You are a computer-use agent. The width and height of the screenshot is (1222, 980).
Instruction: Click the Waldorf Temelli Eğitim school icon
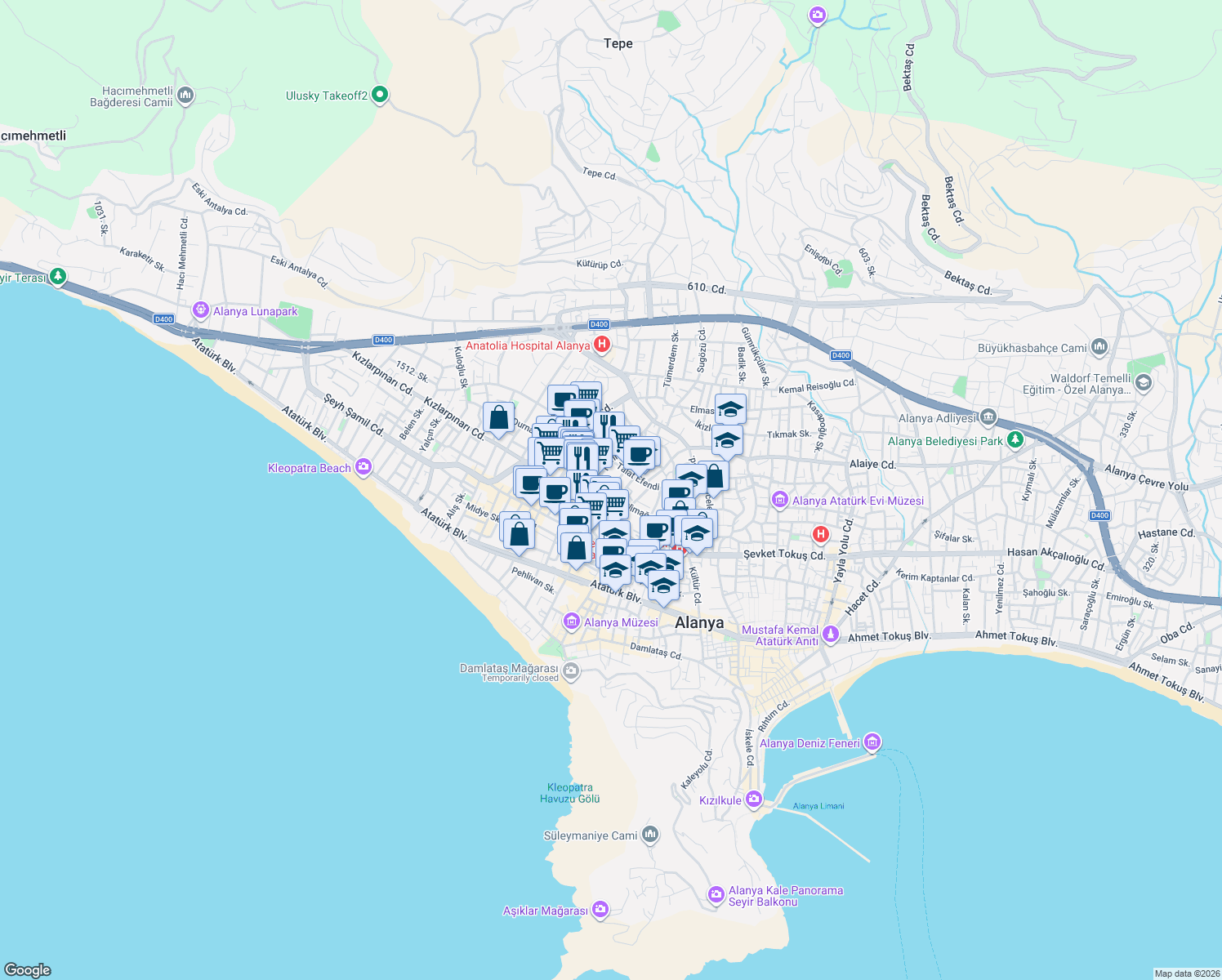(x=1143, y=383)
